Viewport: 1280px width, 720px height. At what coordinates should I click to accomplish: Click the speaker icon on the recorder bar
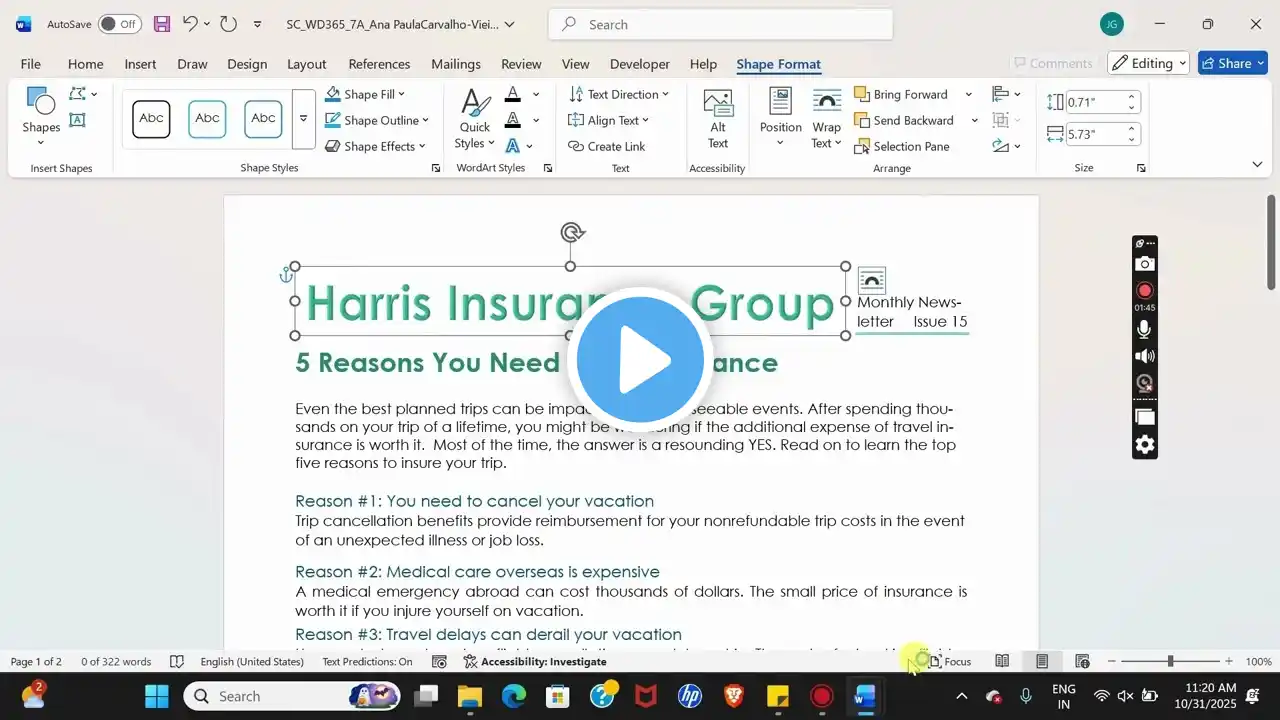[1145, 356]
